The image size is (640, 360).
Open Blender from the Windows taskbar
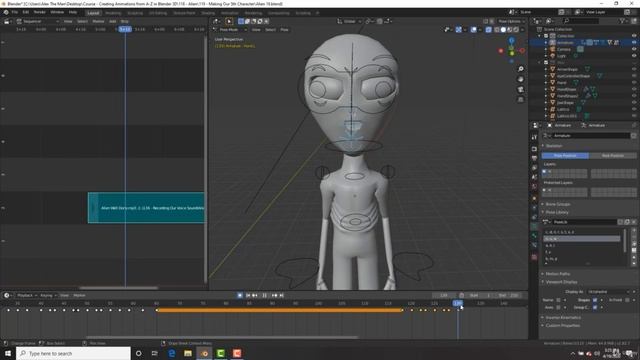point(204,353)
